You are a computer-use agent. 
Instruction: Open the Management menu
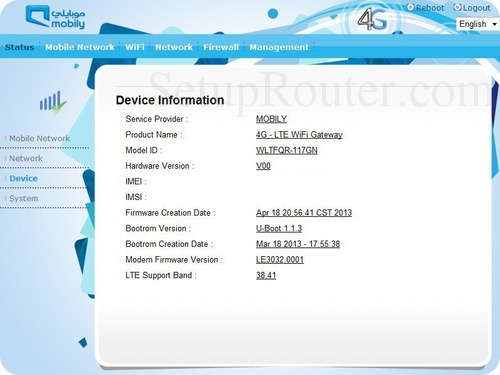click(x=279, y=47)
